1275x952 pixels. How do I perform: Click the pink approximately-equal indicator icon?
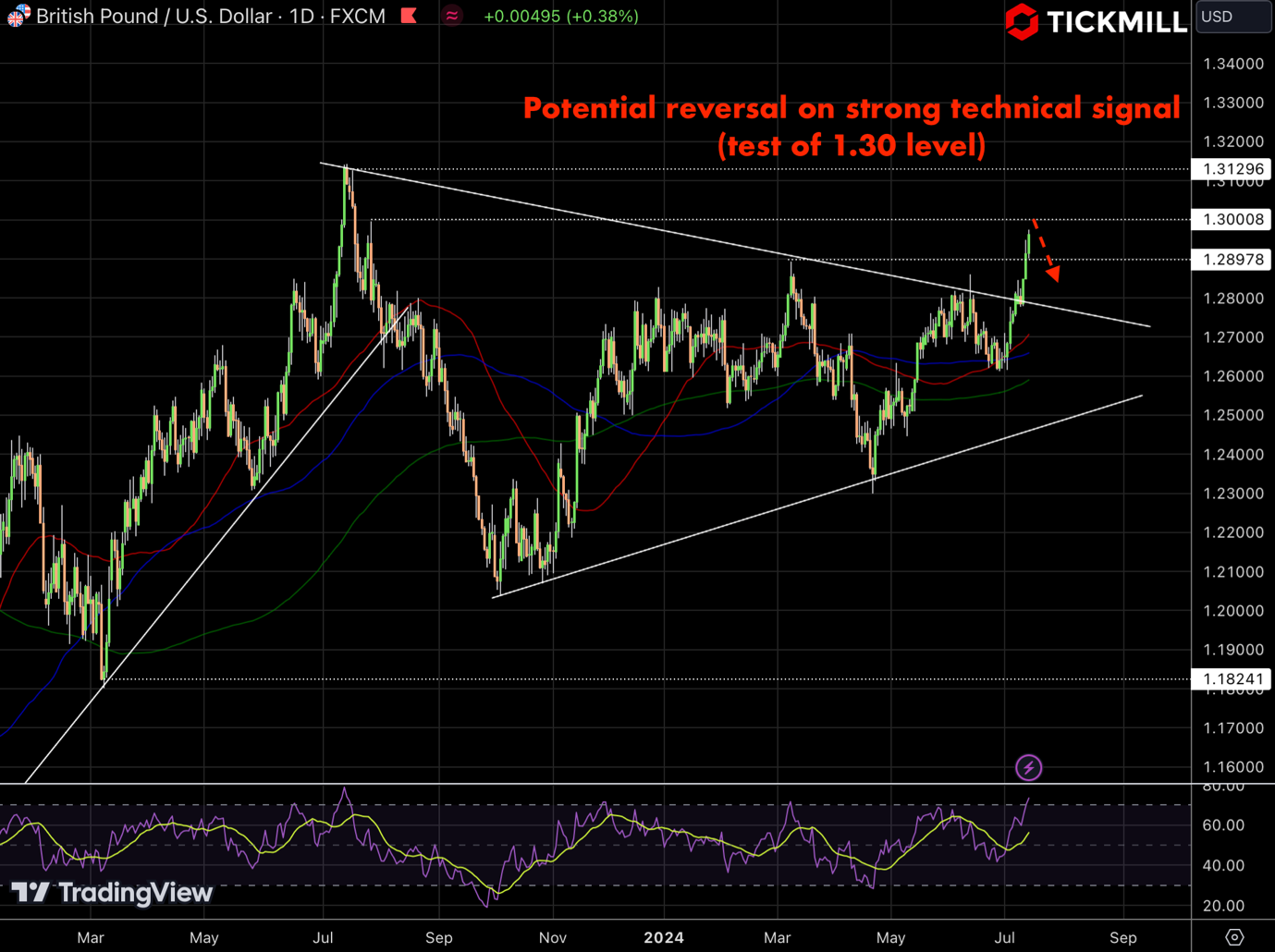point(452,16)
